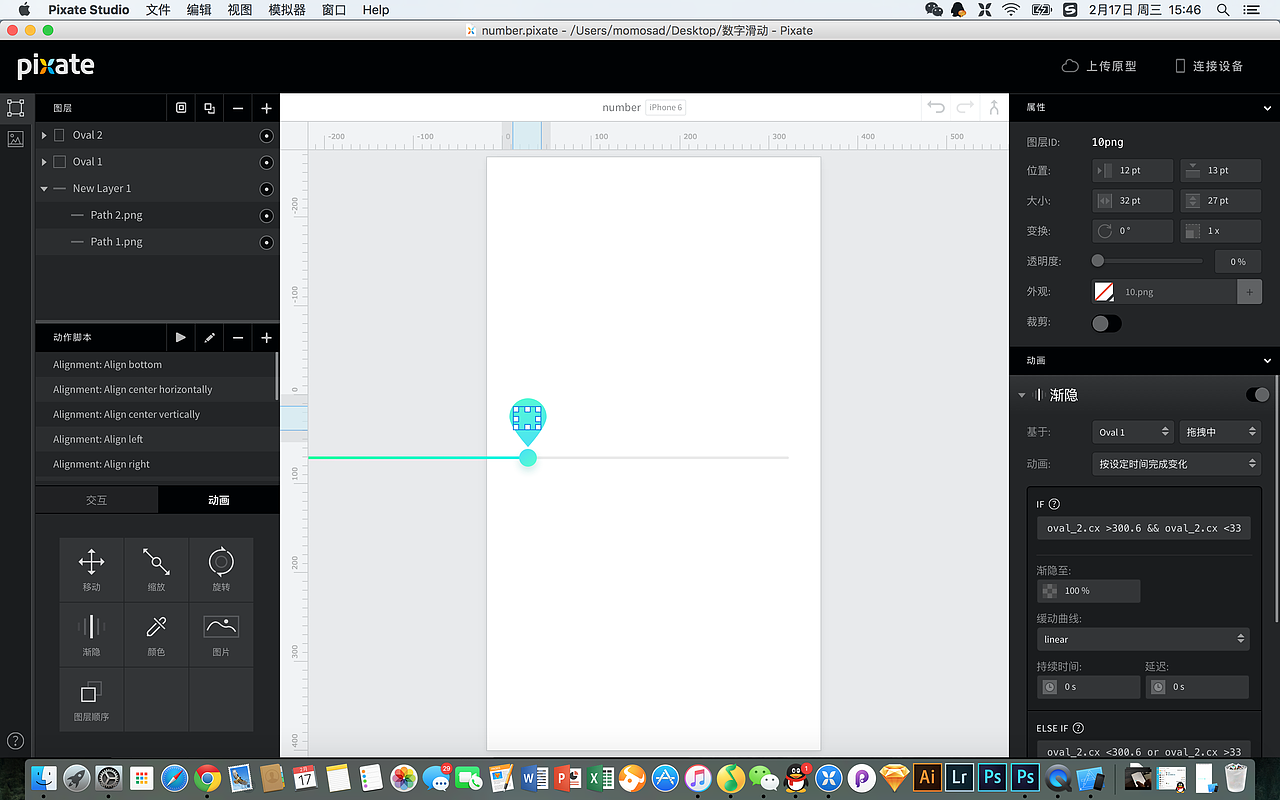This screenshot has height=800, width=1280.
Task: Switch to the 交互 tab
Action: [x=96, y=499]
